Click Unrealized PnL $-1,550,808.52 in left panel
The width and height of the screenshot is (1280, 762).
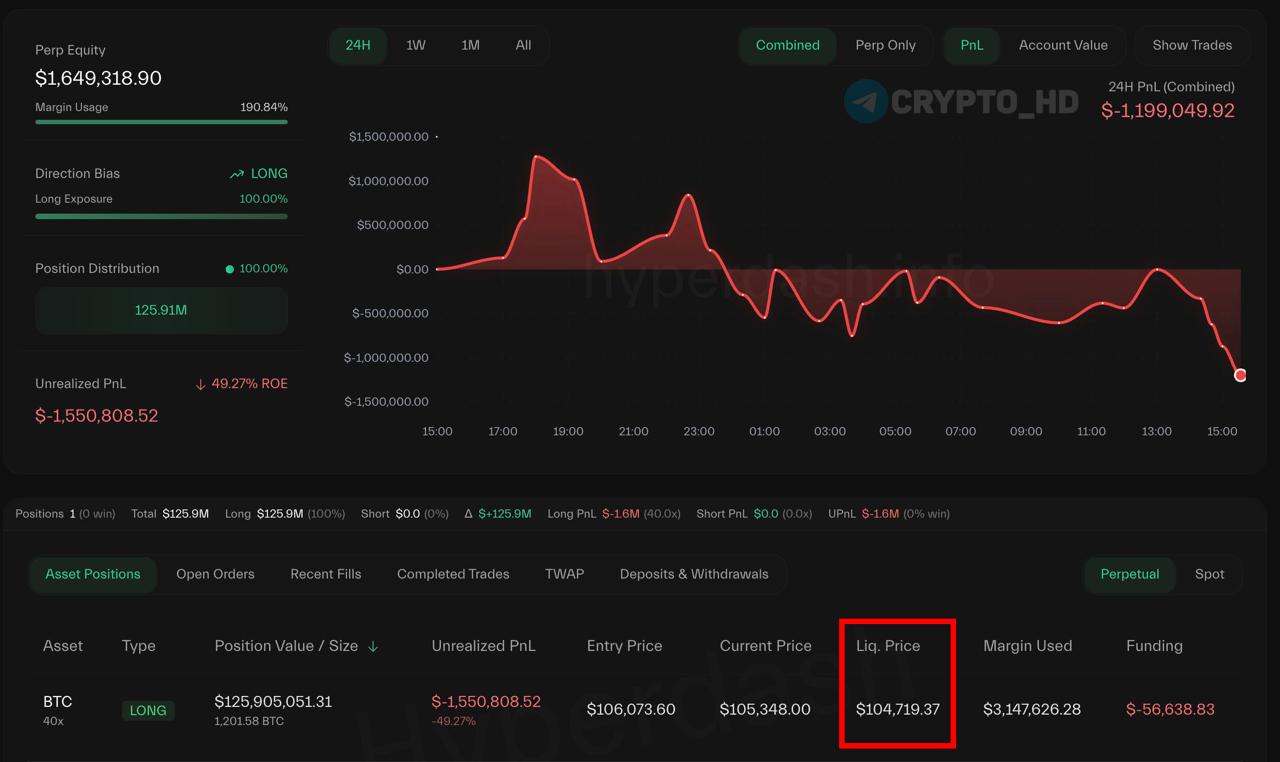click(97, 415)
